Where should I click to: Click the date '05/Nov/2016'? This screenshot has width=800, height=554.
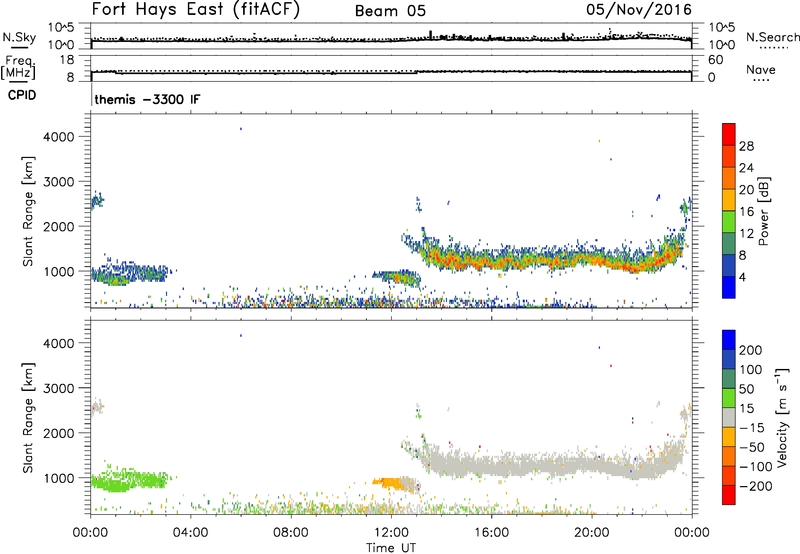pos(639,10)
